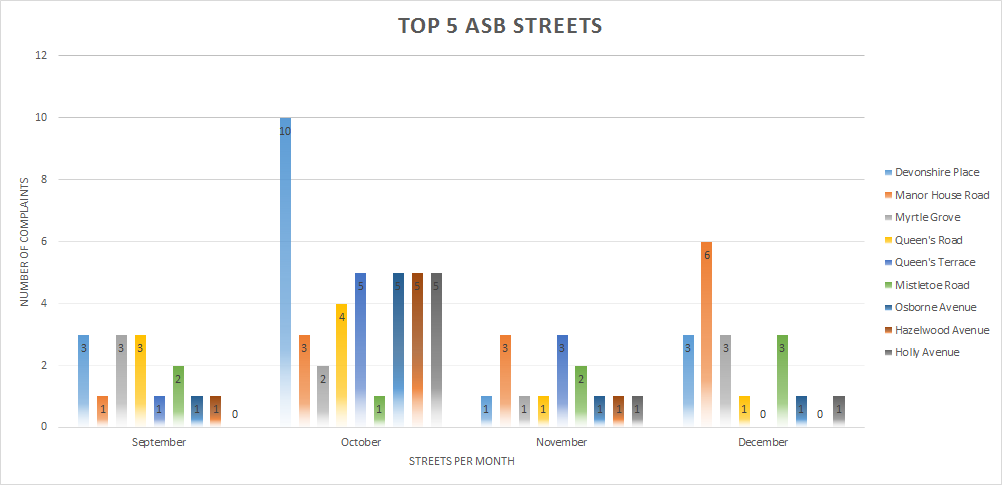Click the September category axis label

coord(159,442)
